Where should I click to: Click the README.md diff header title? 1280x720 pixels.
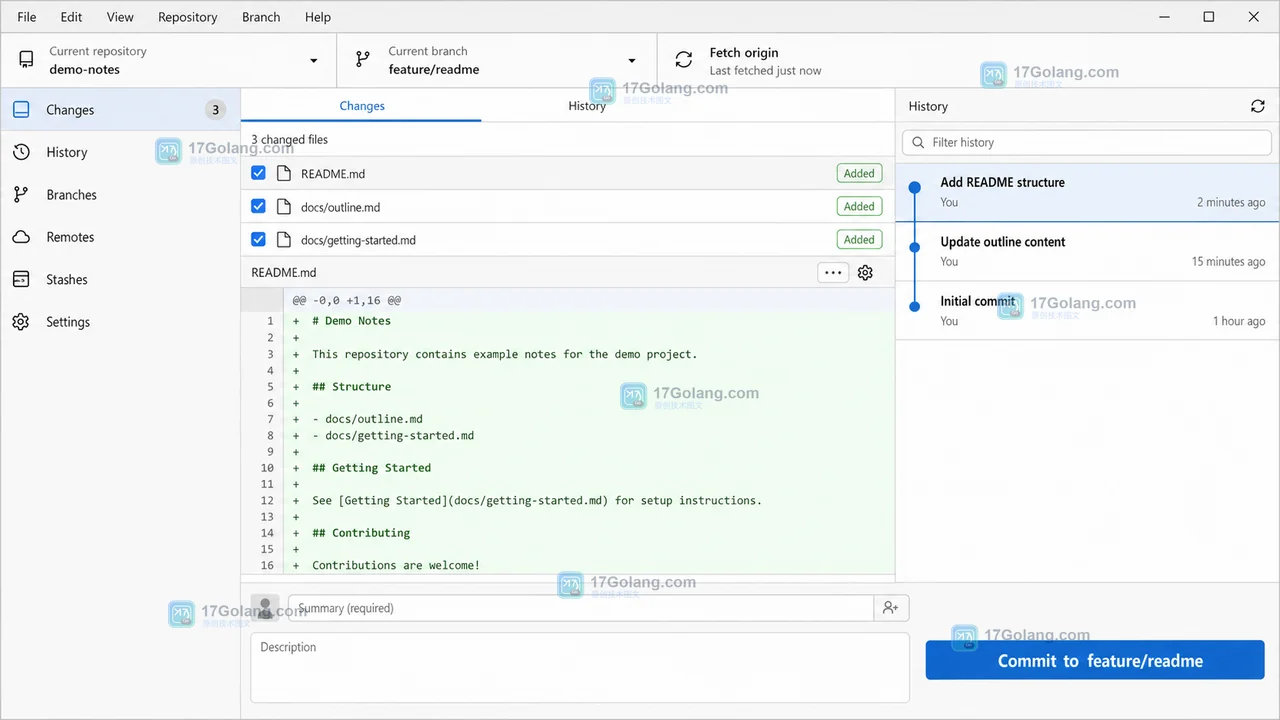point(284,272)
